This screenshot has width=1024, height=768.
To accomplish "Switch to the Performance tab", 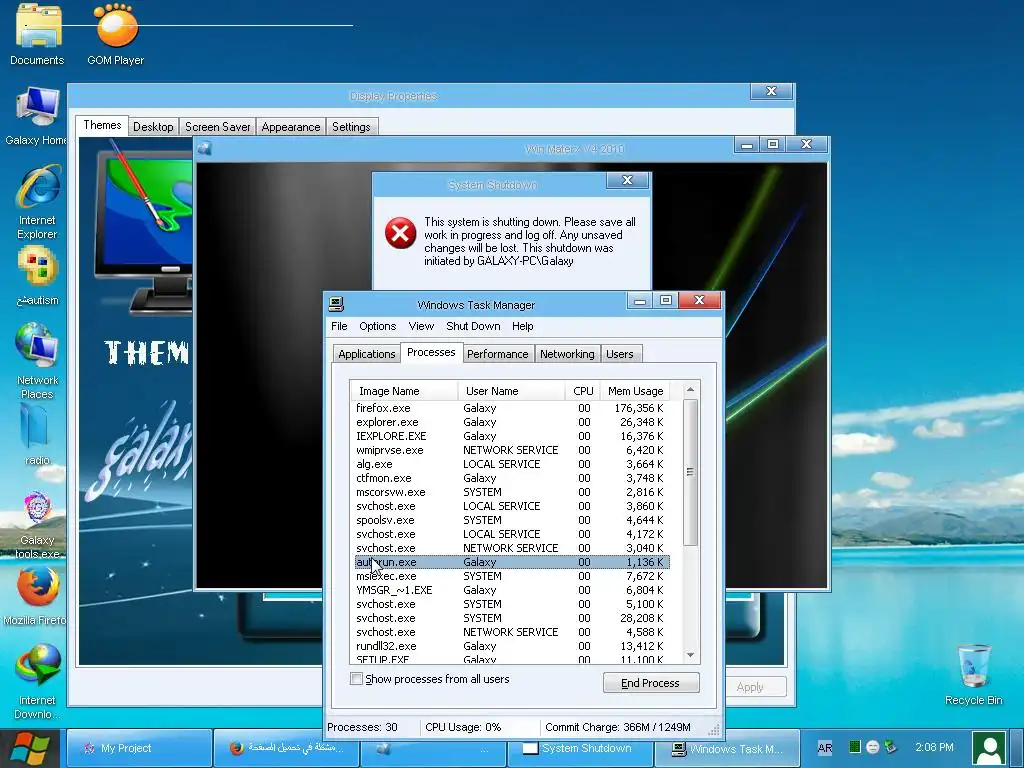I will pos(498,354).
